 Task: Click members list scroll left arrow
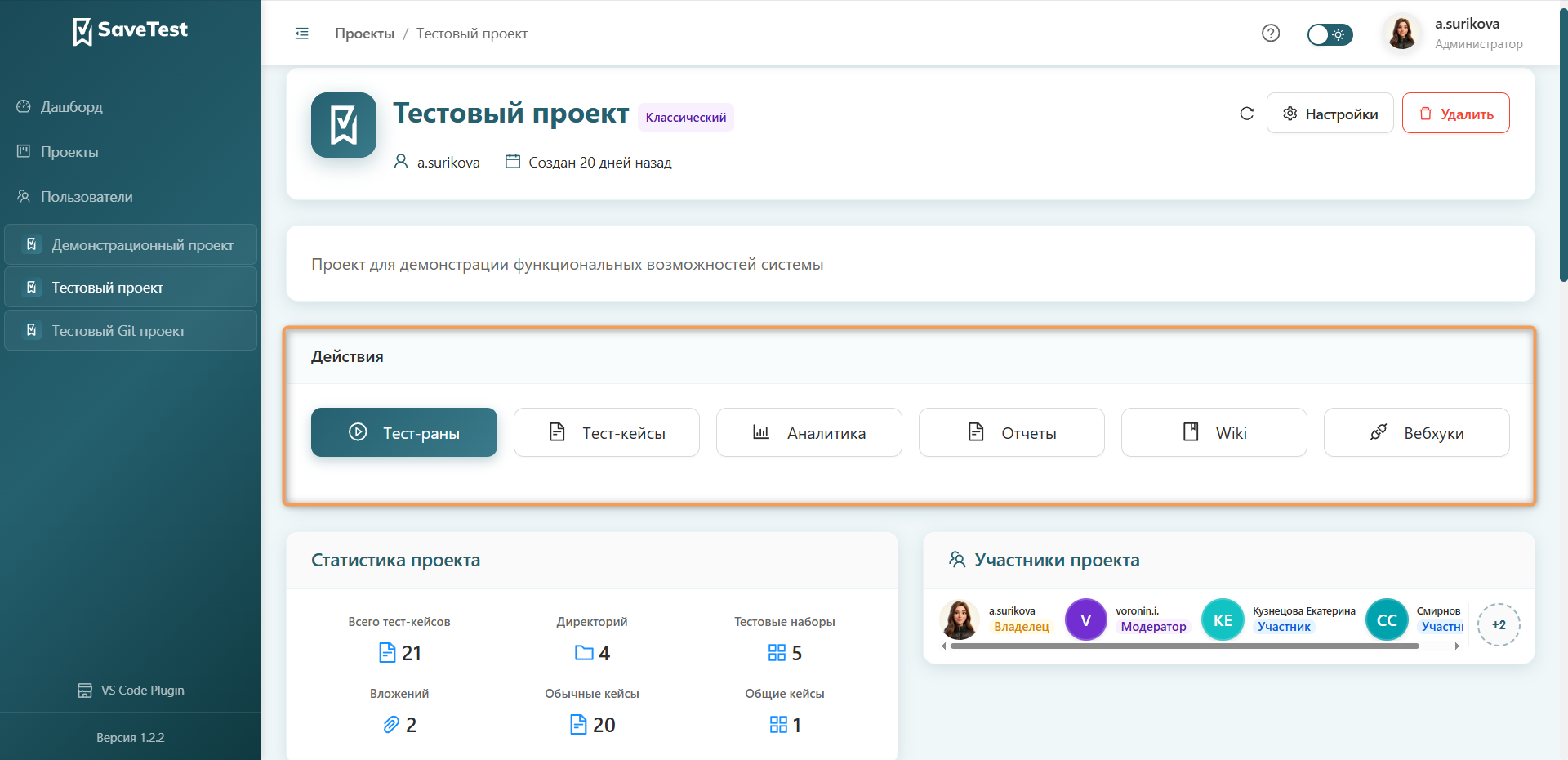[x=944, y=646]
